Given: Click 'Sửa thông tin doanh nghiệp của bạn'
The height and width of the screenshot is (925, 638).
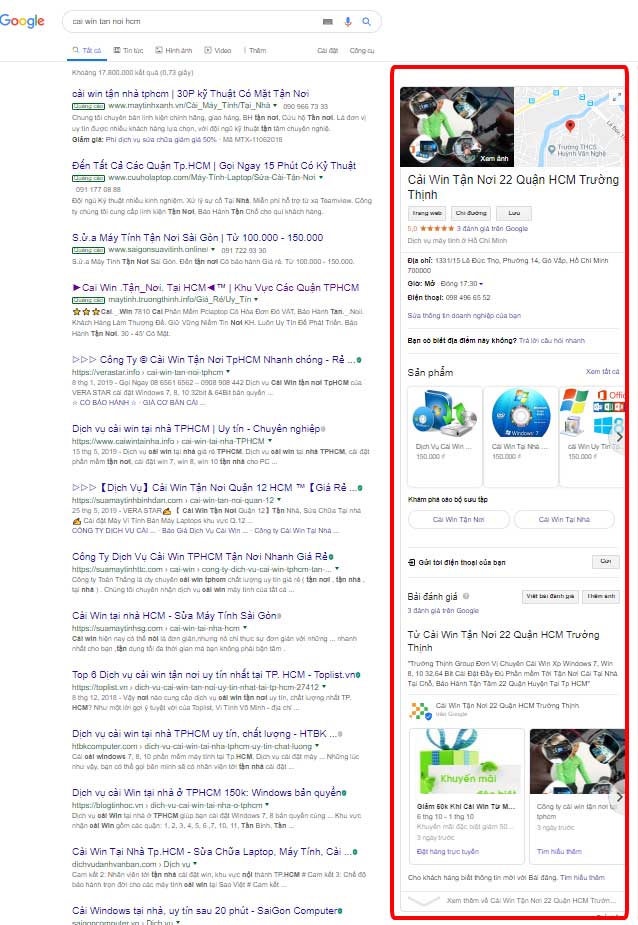Looking at the screenshot, I should pyautogui.click(x=464, y=316).
